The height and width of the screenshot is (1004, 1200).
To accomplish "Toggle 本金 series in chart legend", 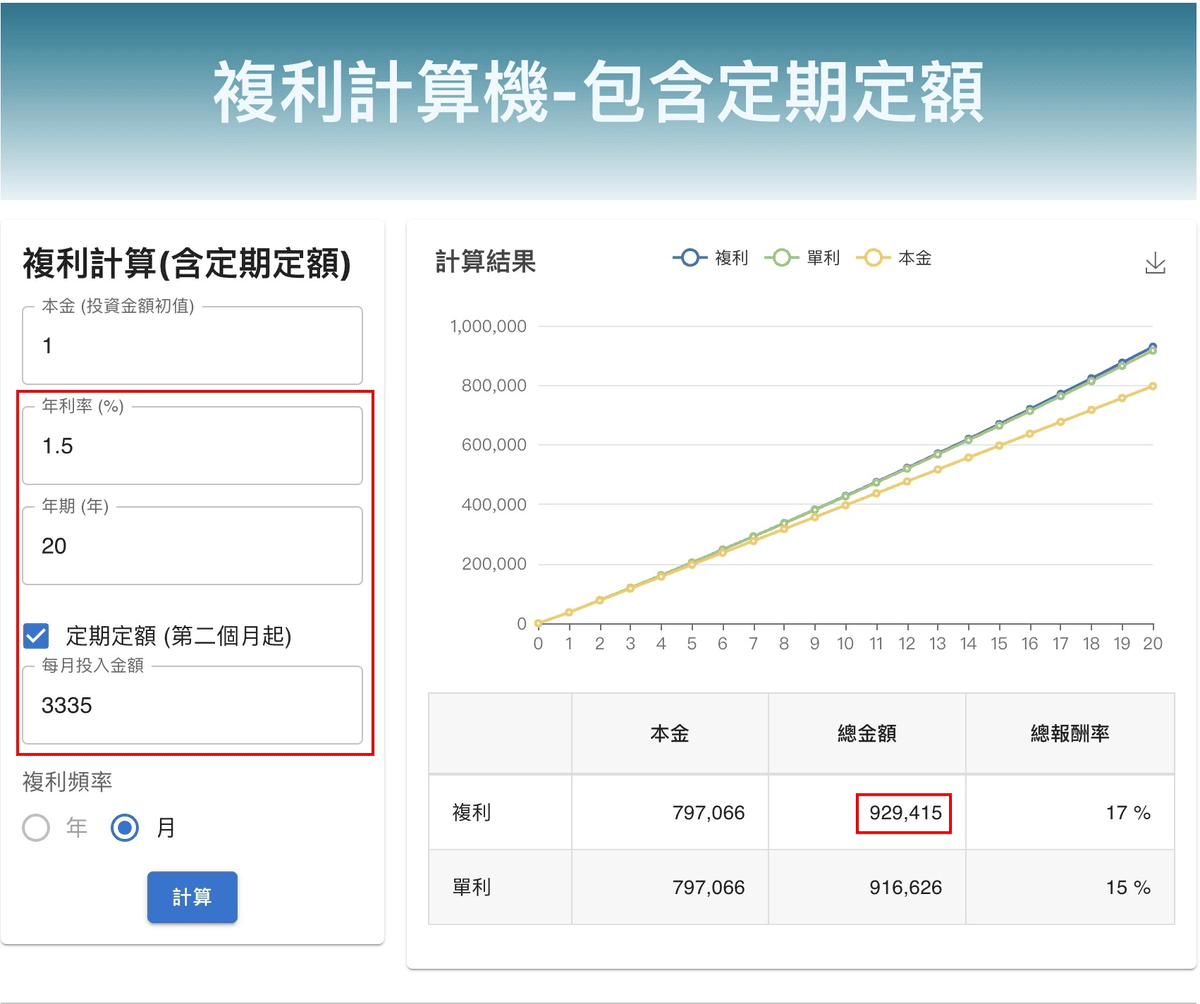I will pyautogui.click(x=896, y=258).
